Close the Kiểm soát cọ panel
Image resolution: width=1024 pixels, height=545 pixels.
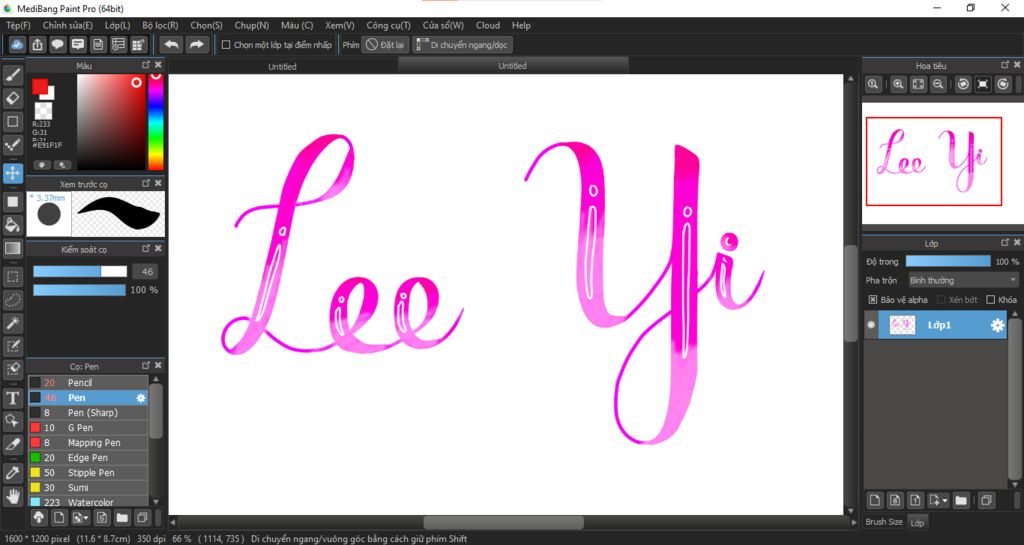(158, 249)
